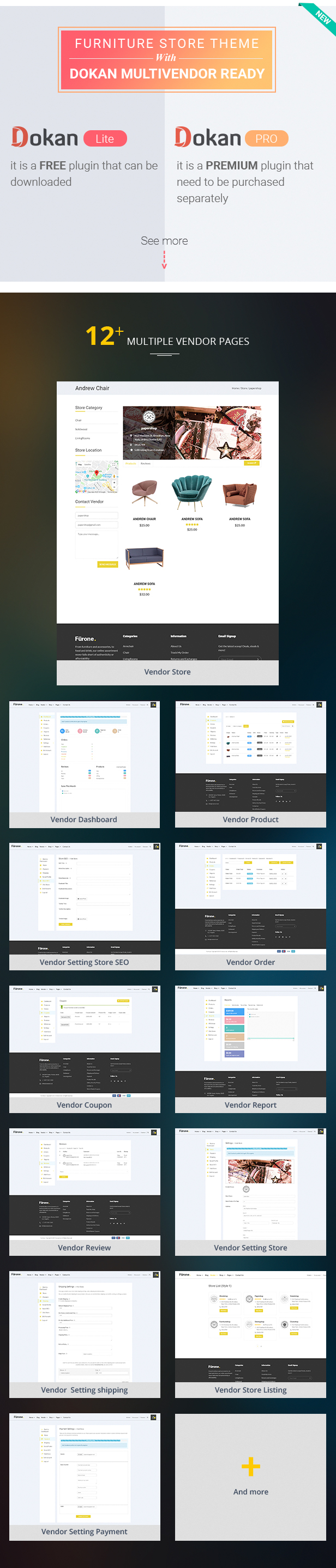Click the teal Andrew Sofa product image
This screenshot has height=1568, width=336.
(x=192, y=494)
